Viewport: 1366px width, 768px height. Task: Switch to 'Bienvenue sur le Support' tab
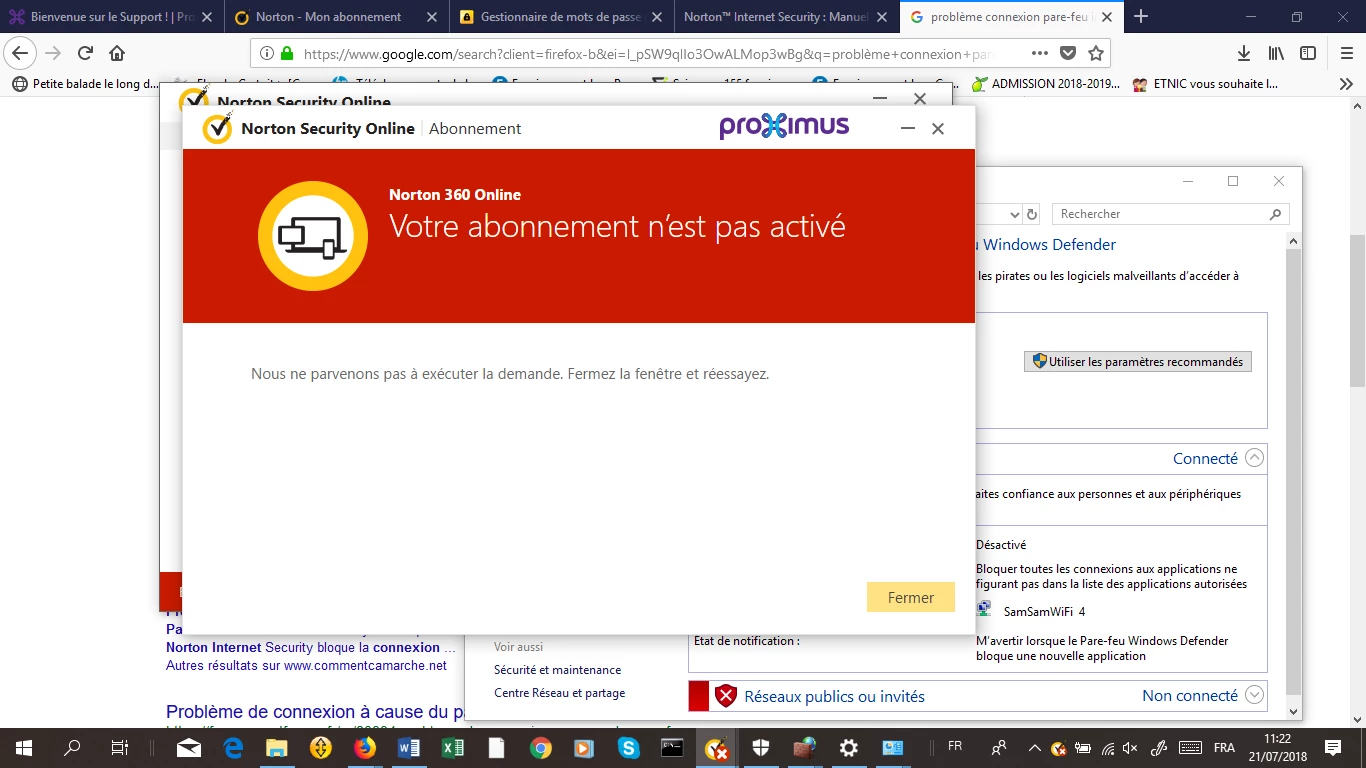(x=111, y=17)
